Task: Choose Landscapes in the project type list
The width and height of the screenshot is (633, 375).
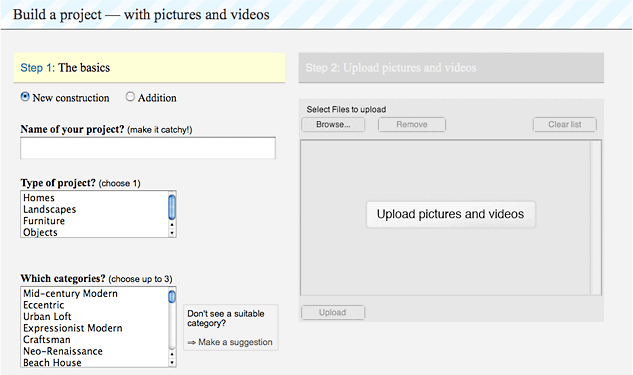Action: [x=94, y=209]
